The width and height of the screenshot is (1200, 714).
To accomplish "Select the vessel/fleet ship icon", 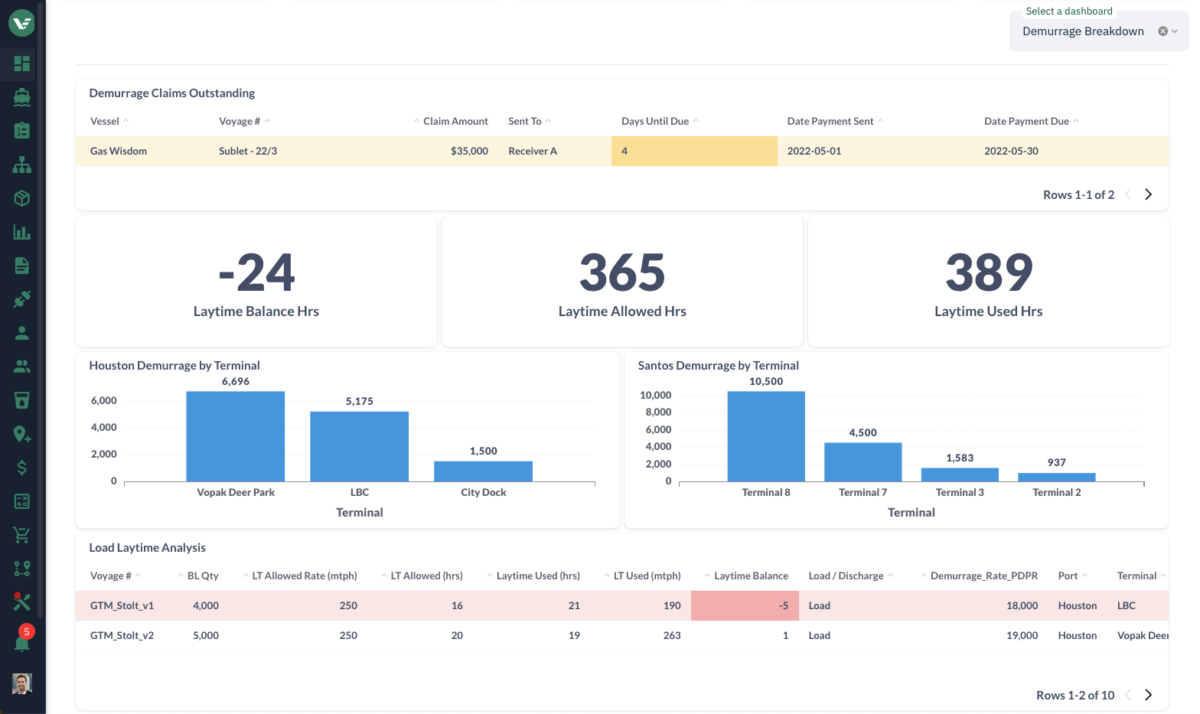I will (21, 97).
